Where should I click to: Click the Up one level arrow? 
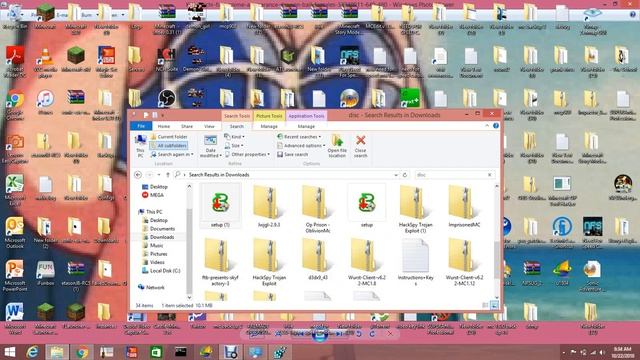point(167,175)
